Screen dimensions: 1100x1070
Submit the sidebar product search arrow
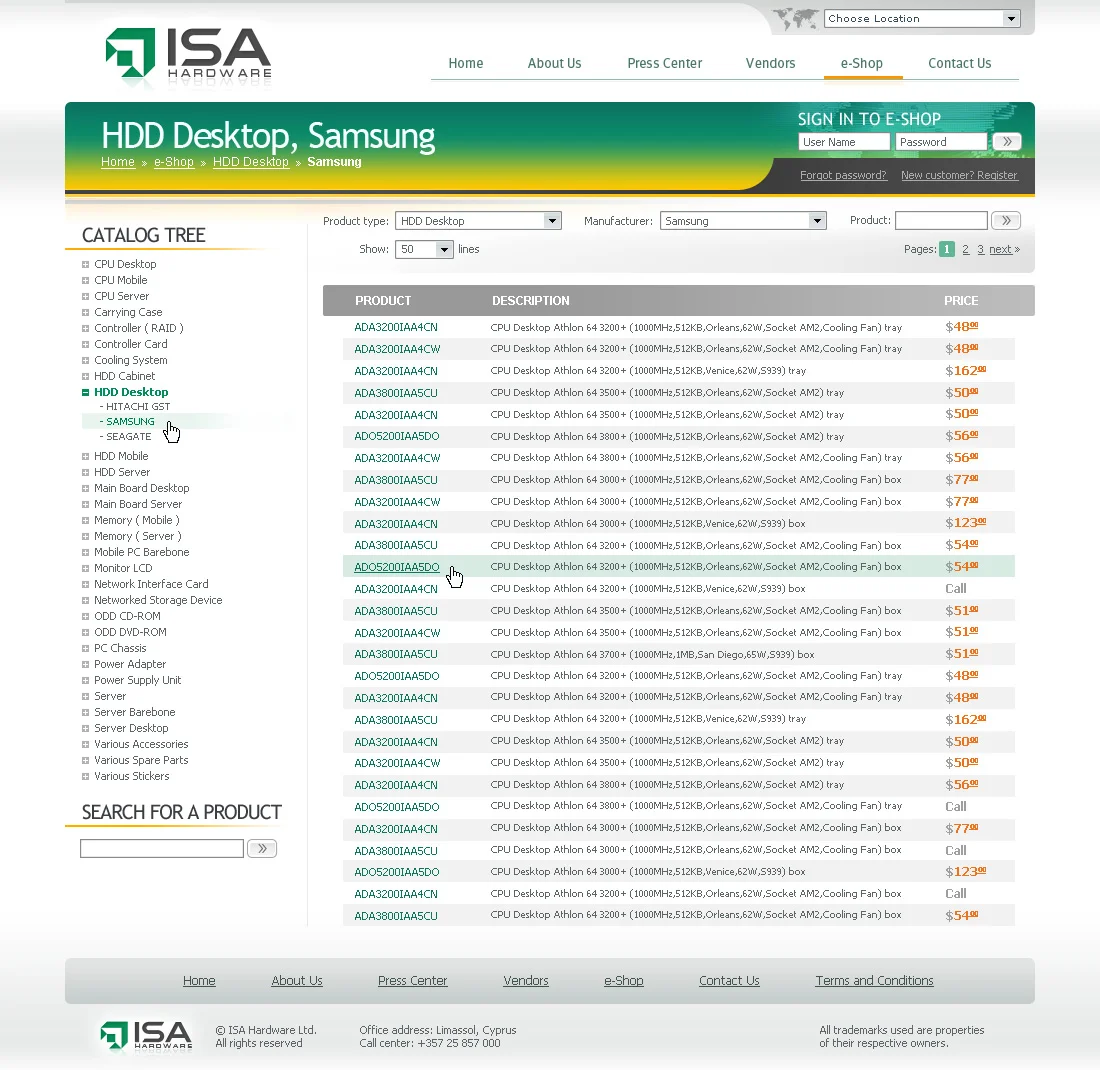tap(262, 848)
